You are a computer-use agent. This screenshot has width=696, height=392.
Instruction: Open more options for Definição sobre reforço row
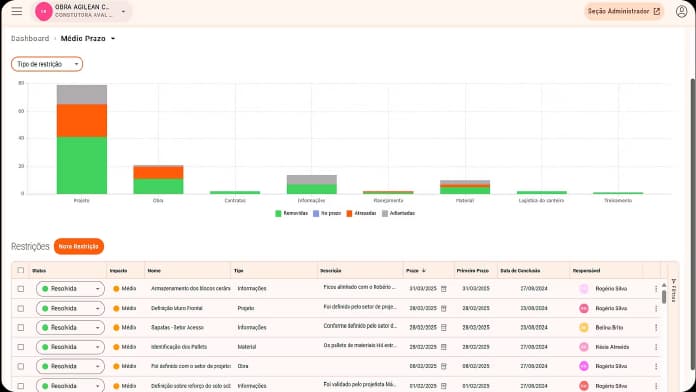[656, 386]
